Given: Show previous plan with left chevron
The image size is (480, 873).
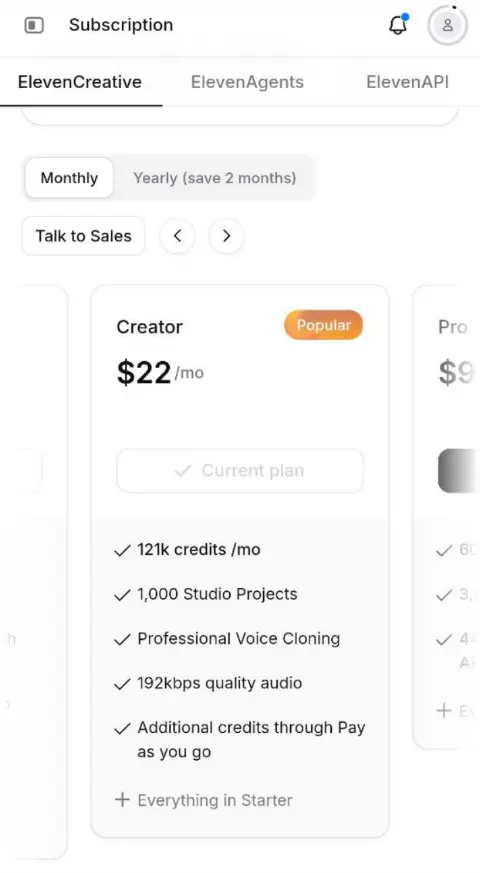Looking at the screenshot, I should pyautogui.click(x=178, y=236).
